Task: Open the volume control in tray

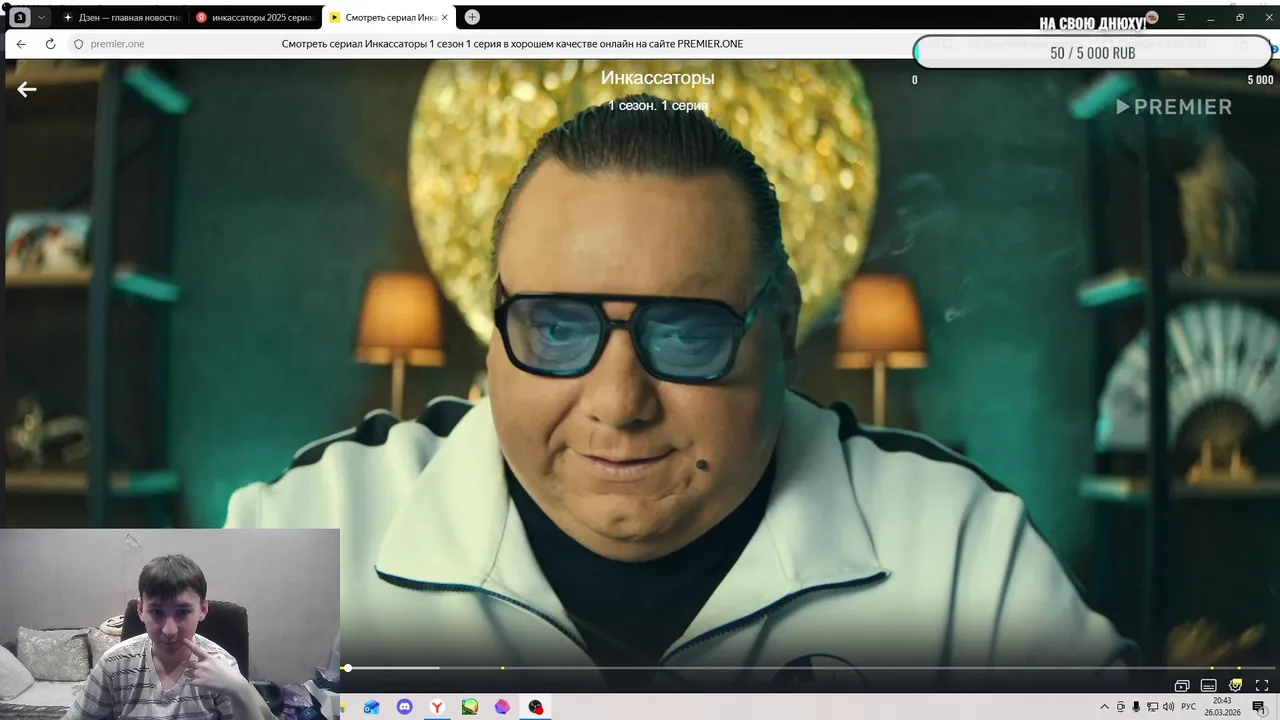Action: 1168,707
